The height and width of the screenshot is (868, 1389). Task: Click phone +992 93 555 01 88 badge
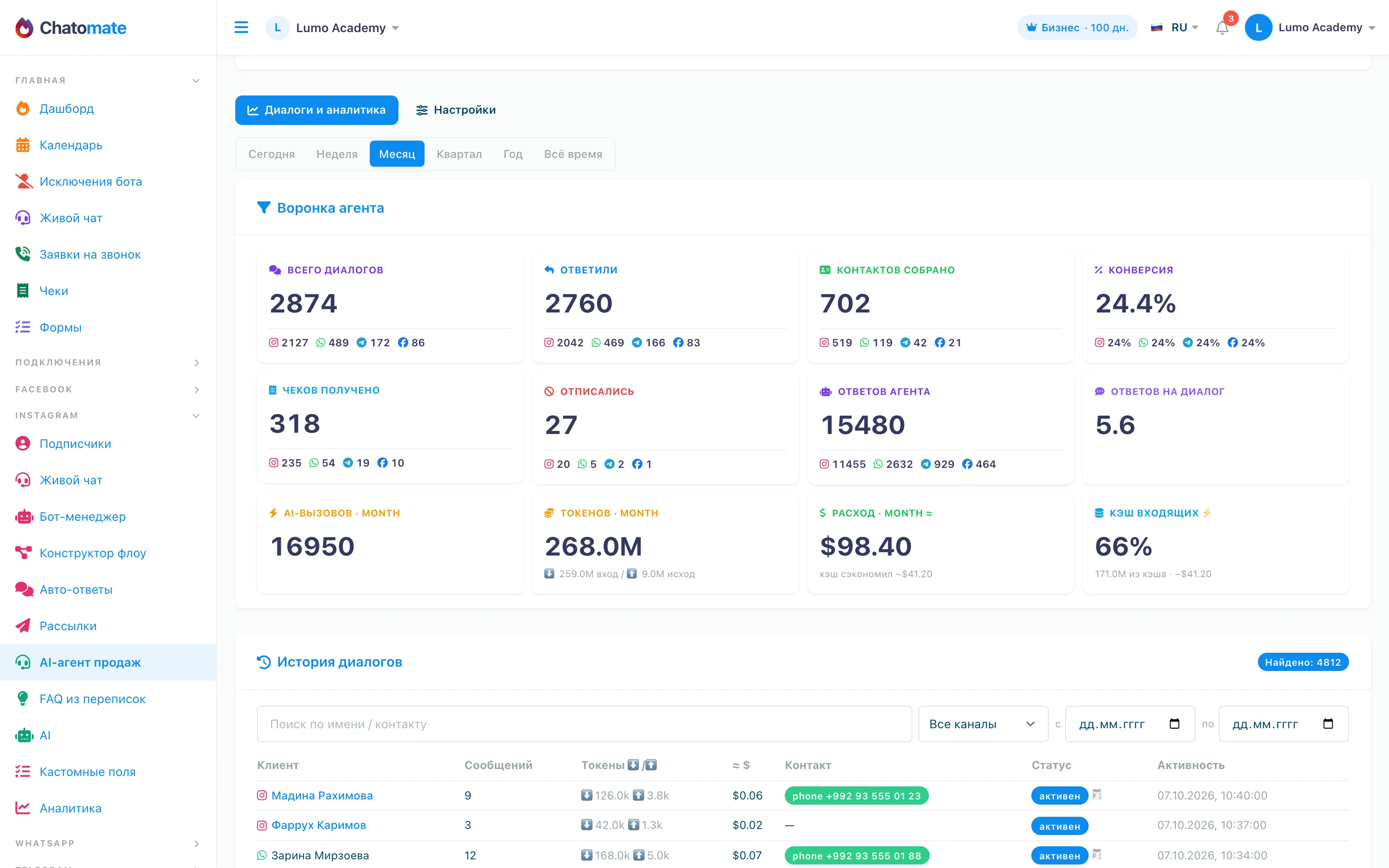pyautogui.click(x=856, y=855)
